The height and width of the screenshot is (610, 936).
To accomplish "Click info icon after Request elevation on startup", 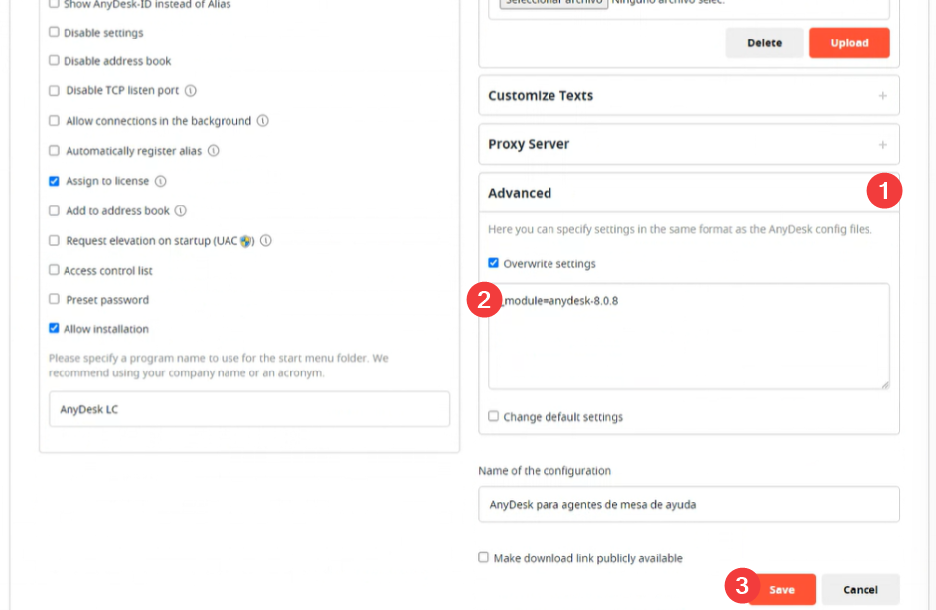I will point(266,241).
